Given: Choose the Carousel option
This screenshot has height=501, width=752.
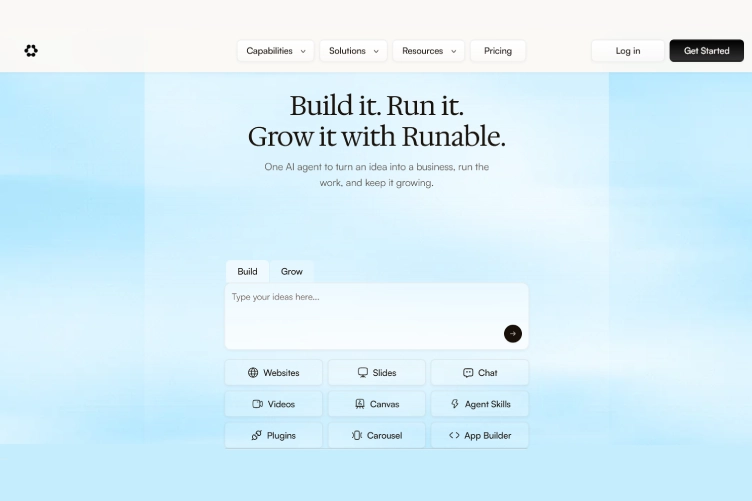Looking at the screenshot, I should 377,435.
